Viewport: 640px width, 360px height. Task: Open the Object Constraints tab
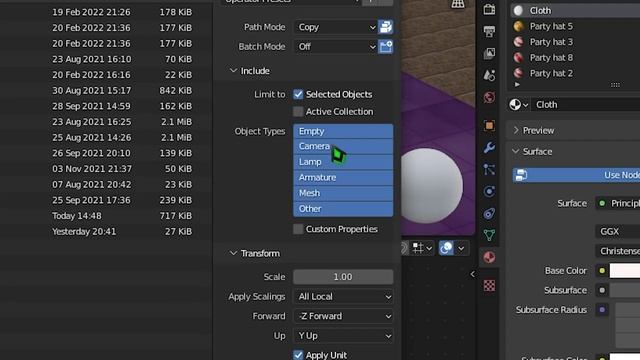489,213
